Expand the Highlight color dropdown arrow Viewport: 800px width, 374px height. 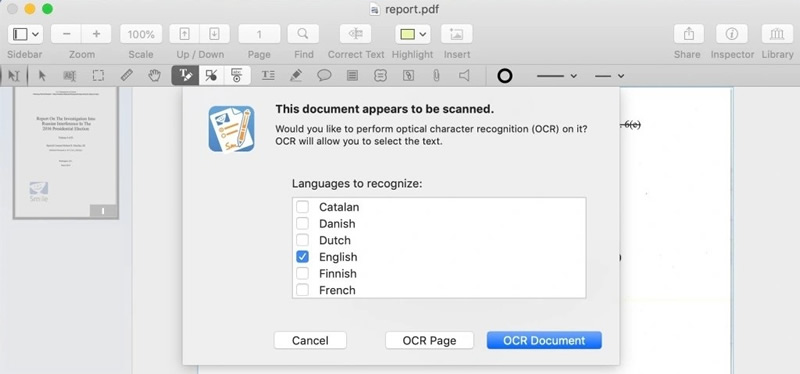point(423,34)
